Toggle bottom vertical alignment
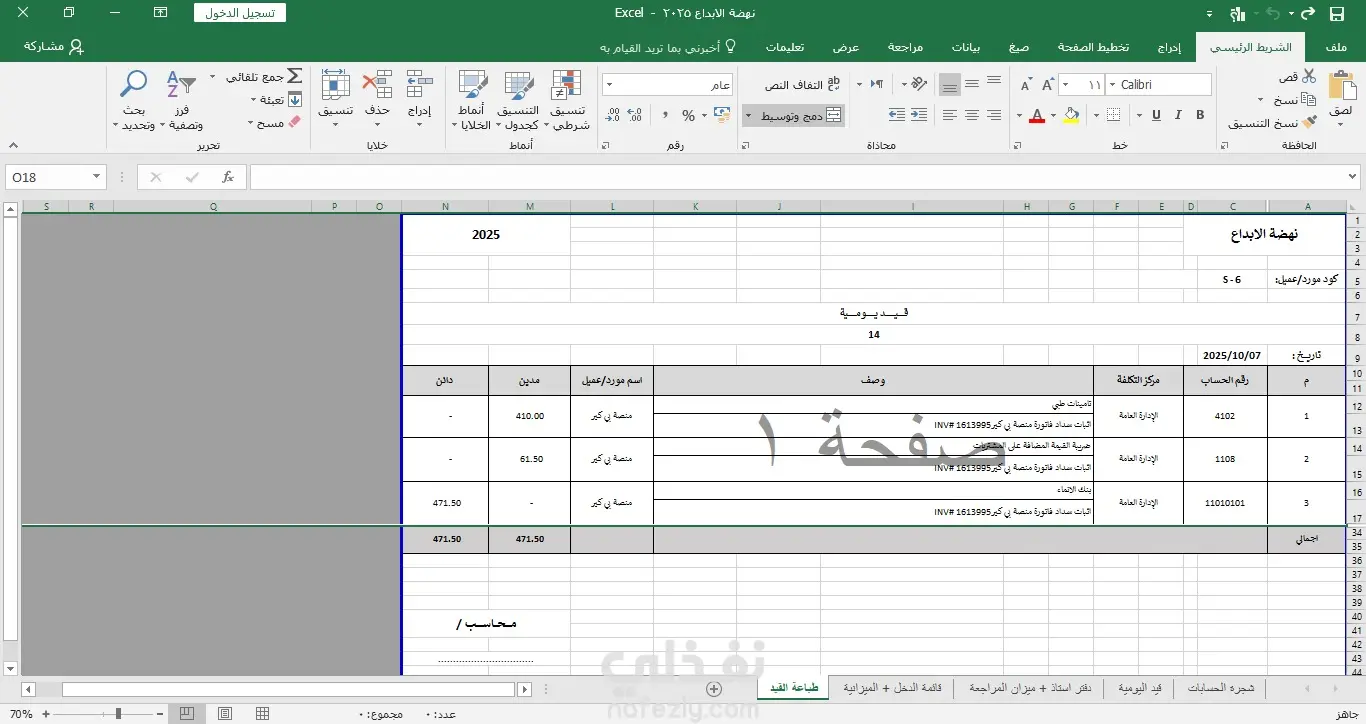 (x=950, y=84)
